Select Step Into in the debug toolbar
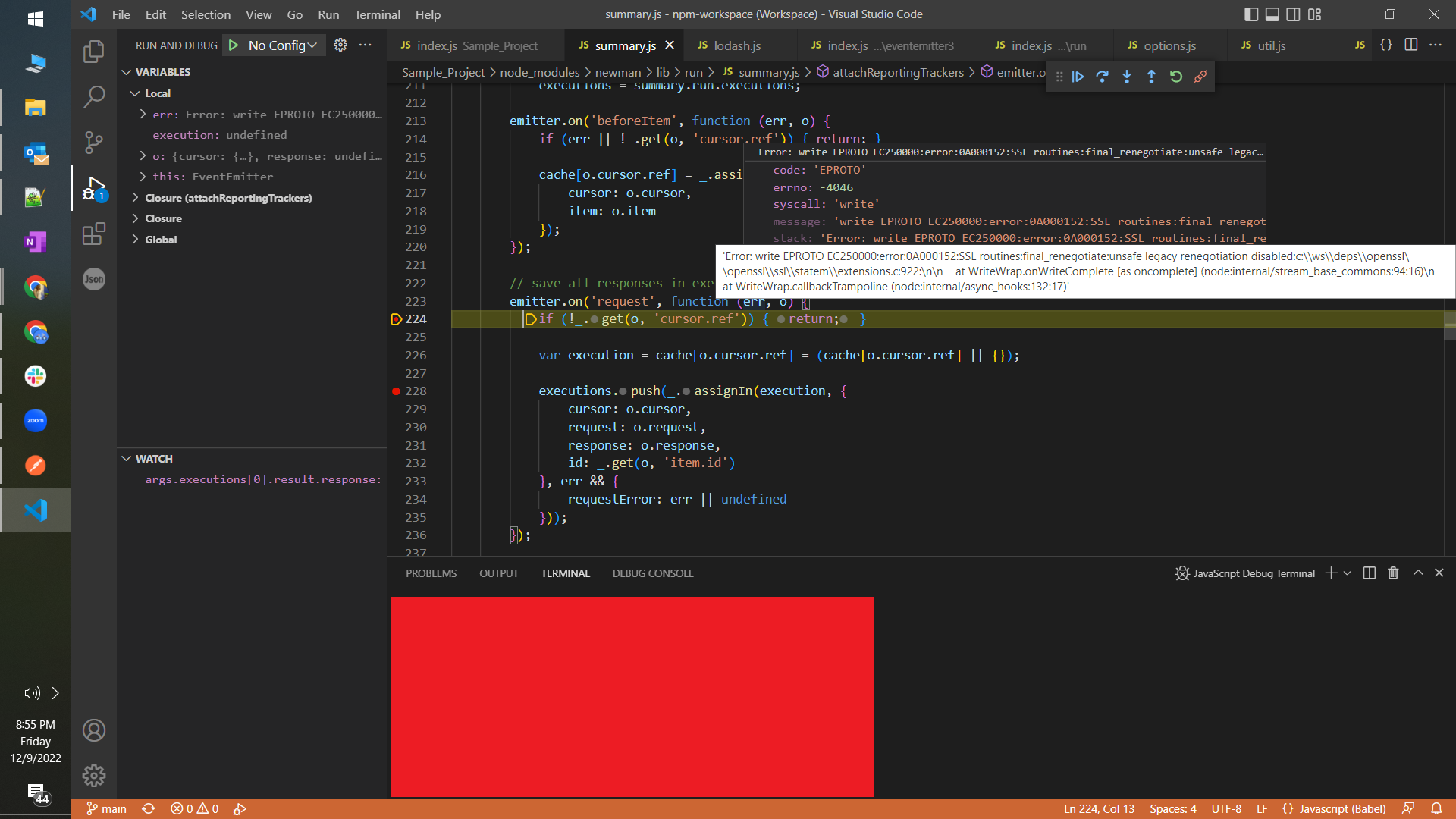Screen dimensions: 1456x819 1127,76
